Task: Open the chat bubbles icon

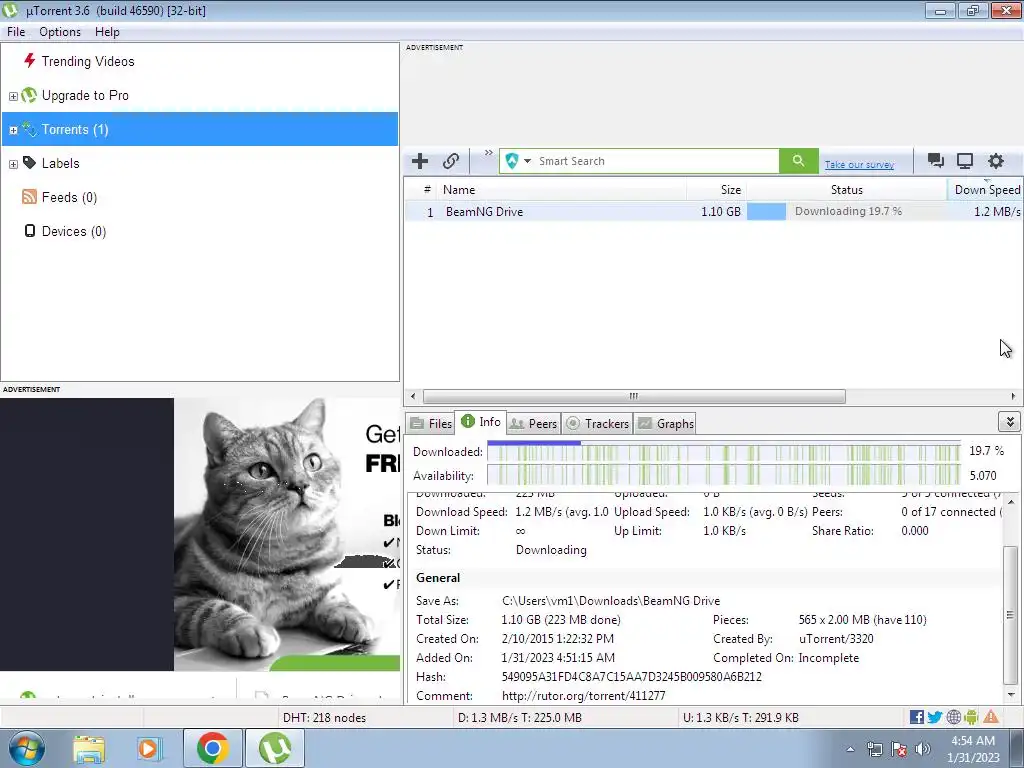Action: [x=936, y=161]
